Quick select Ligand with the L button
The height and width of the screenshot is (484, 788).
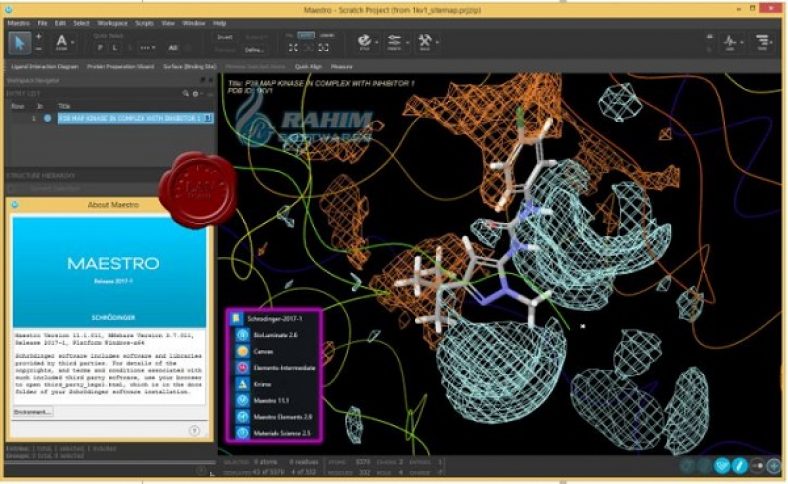pos(115,48)
